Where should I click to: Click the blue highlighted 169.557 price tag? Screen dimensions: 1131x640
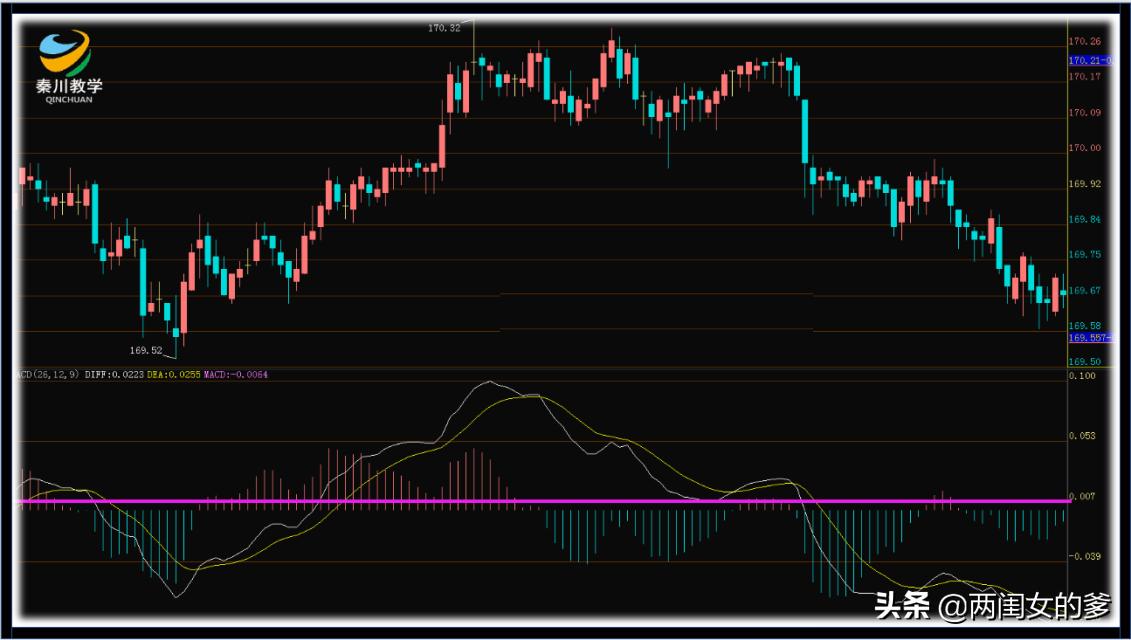pyautogui.click(x=1090, y=338)
